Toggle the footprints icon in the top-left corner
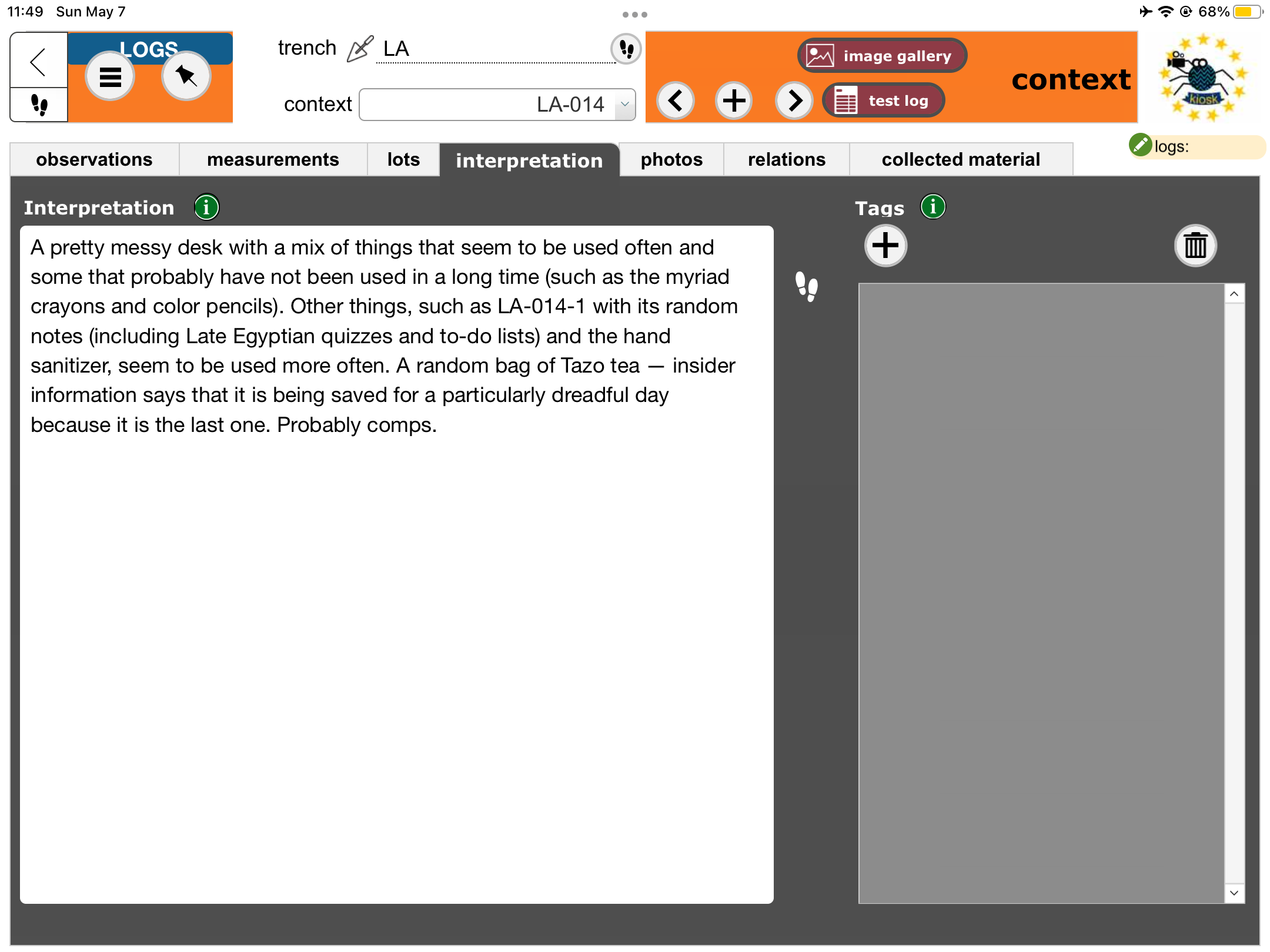 pyautogui.click(x=37, y=105)
